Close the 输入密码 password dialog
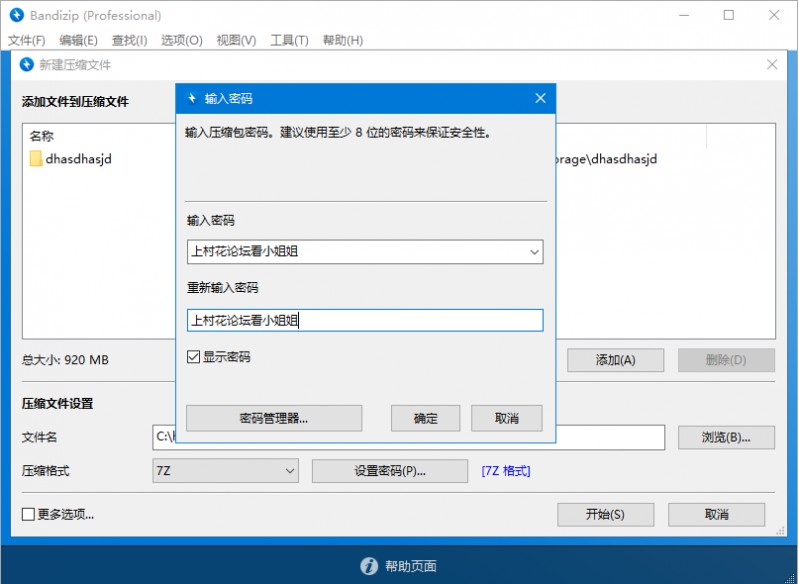The width and height of the screenshot is (799, 584). click(540, 98)
